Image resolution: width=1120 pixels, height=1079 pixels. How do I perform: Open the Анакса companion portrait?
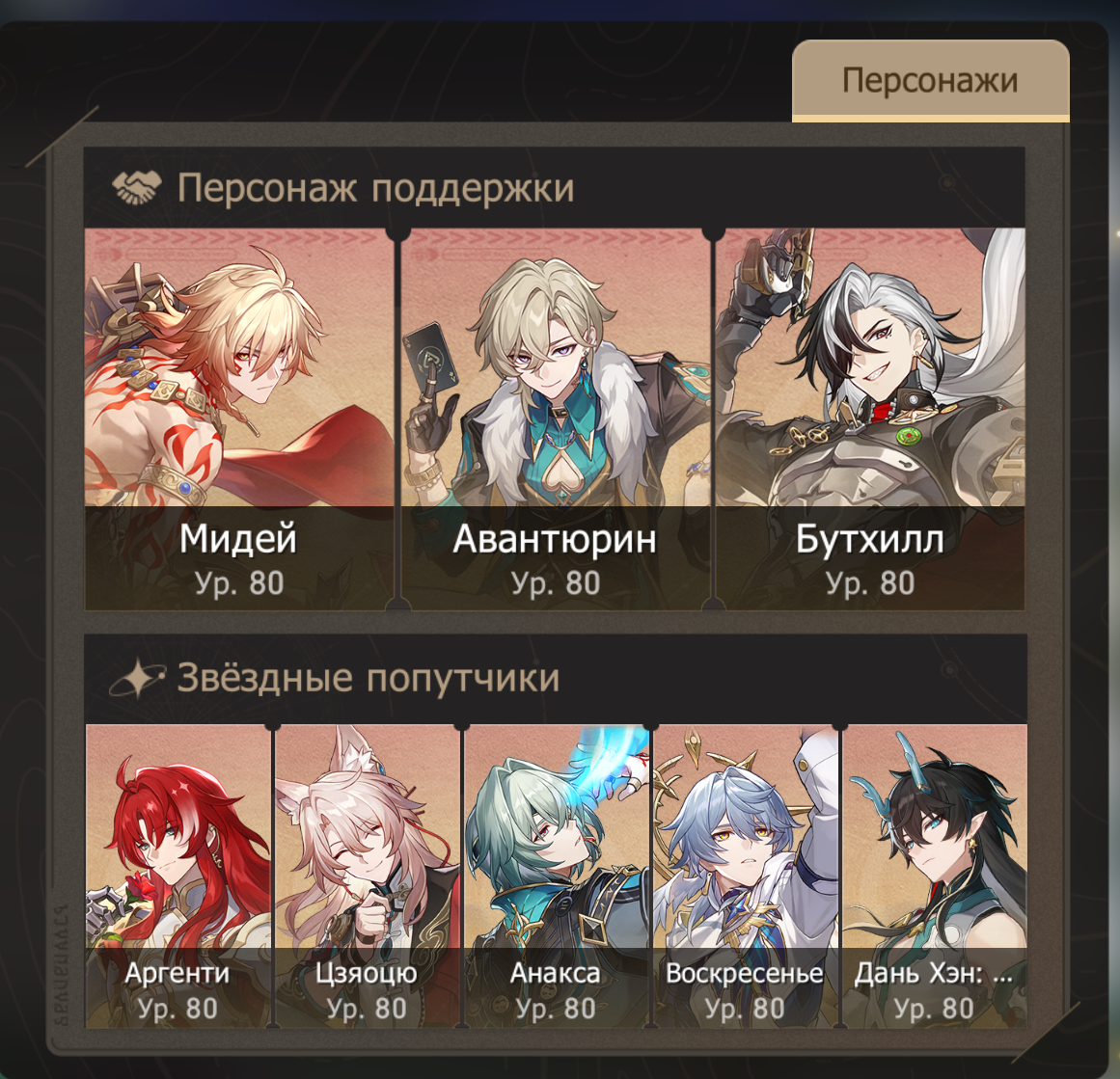(x=557, y=877)
